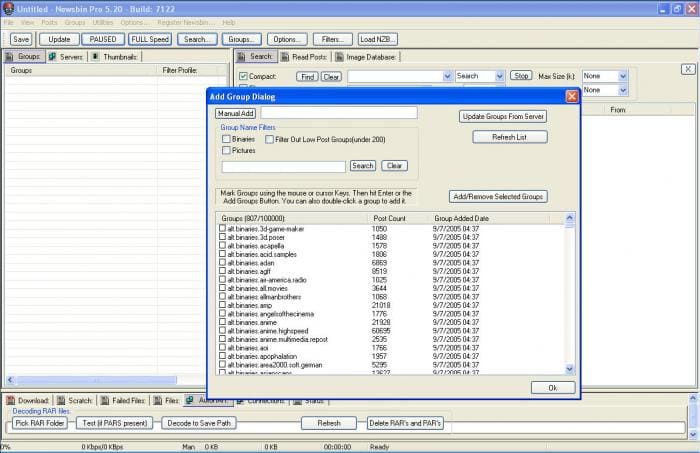Image resolution: width=700 pixels, height=453 pixels.
Task: Check alt.binaries.3d-game-maker group
Action: pyautogui.click(x=222, y=228)
